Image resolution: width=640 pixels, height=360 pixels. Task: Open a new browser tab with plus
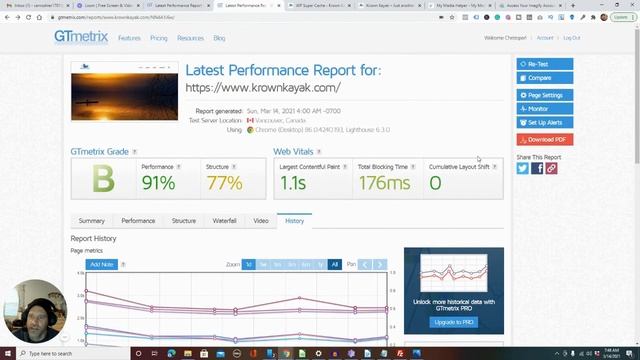pos(573,6)
